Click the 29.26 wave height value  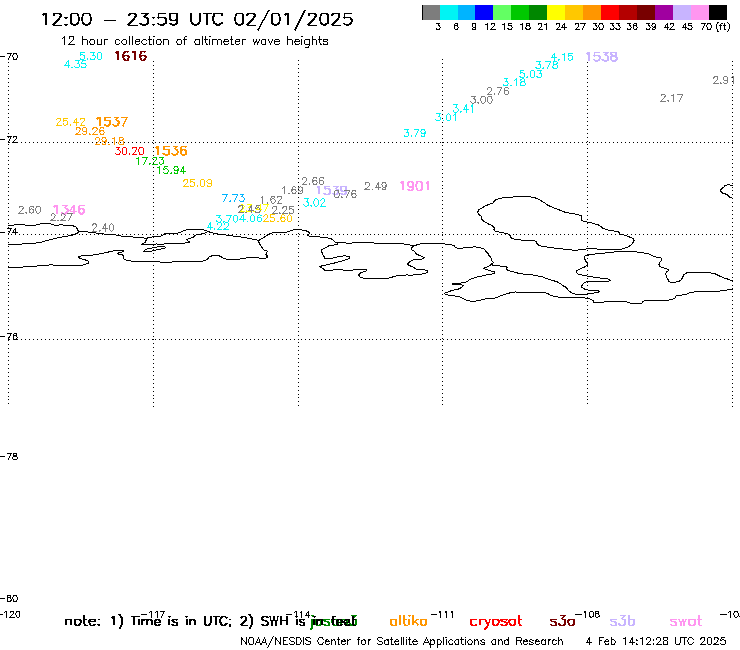tap(90, 131)
